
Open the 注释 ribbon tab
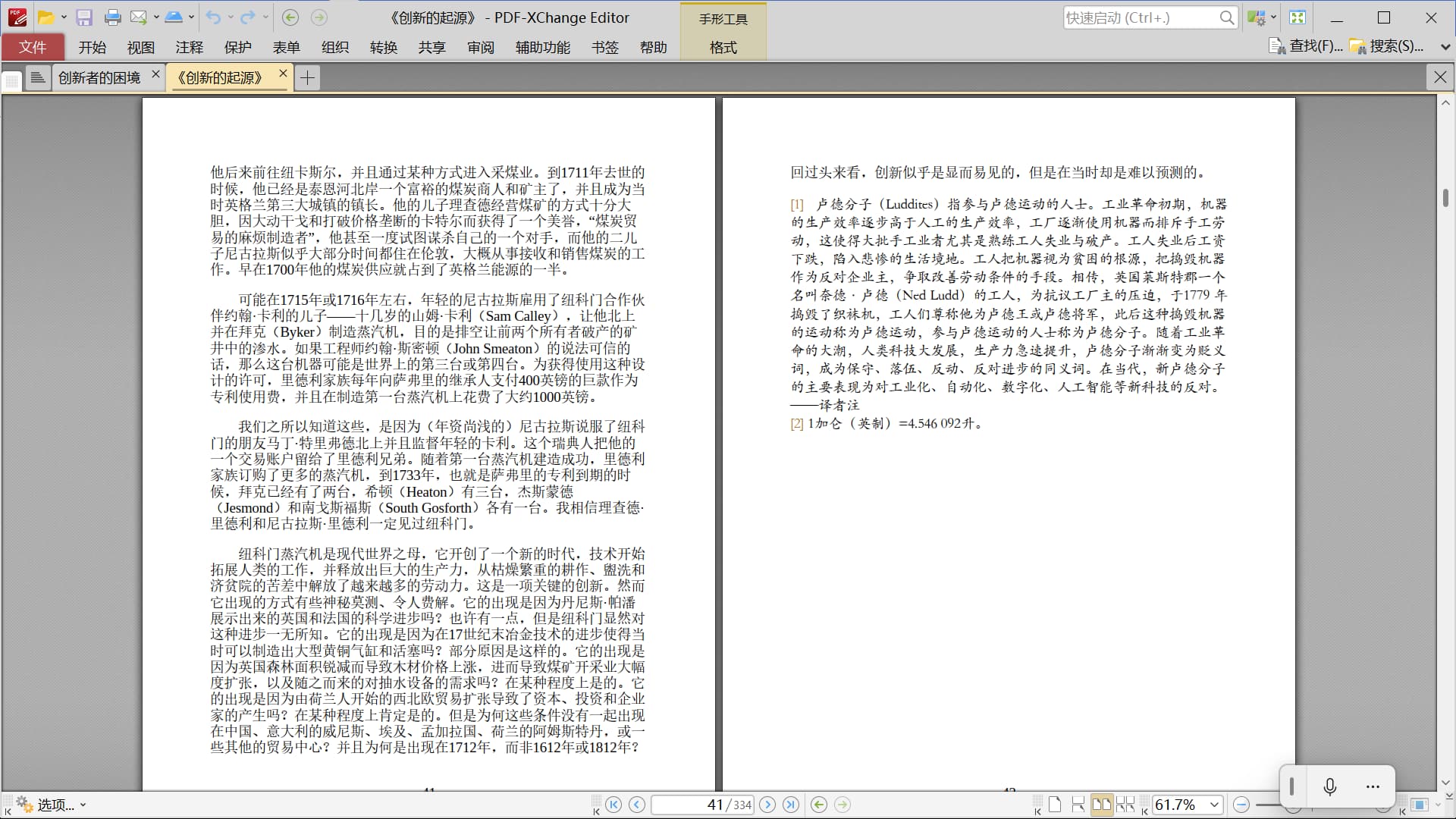(x=189, y=47)
